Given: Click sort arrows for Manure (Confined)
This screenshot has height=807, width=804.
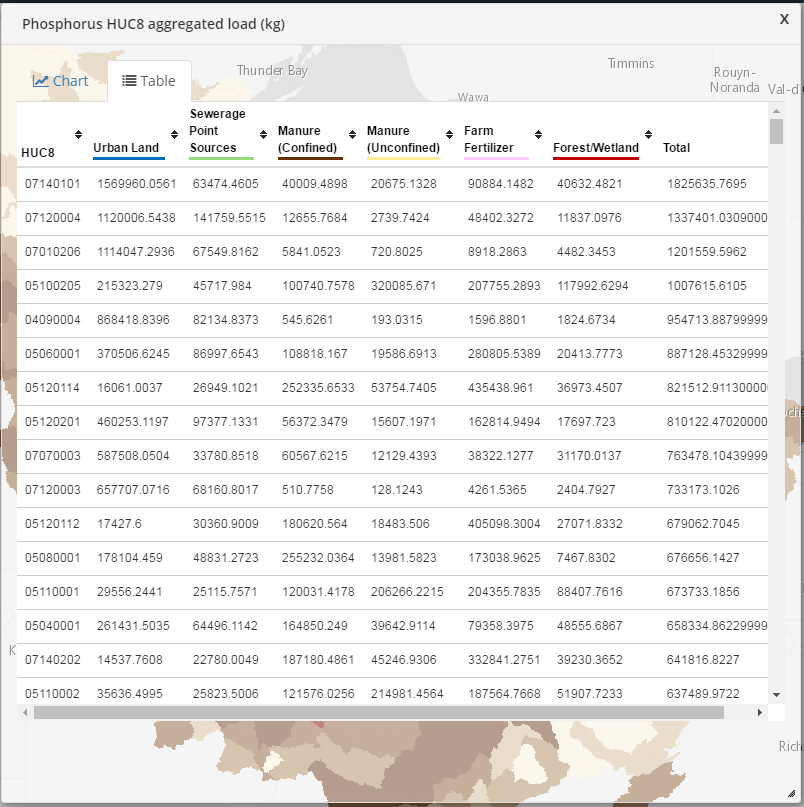Looking at the screenshot, I should 352,135.
